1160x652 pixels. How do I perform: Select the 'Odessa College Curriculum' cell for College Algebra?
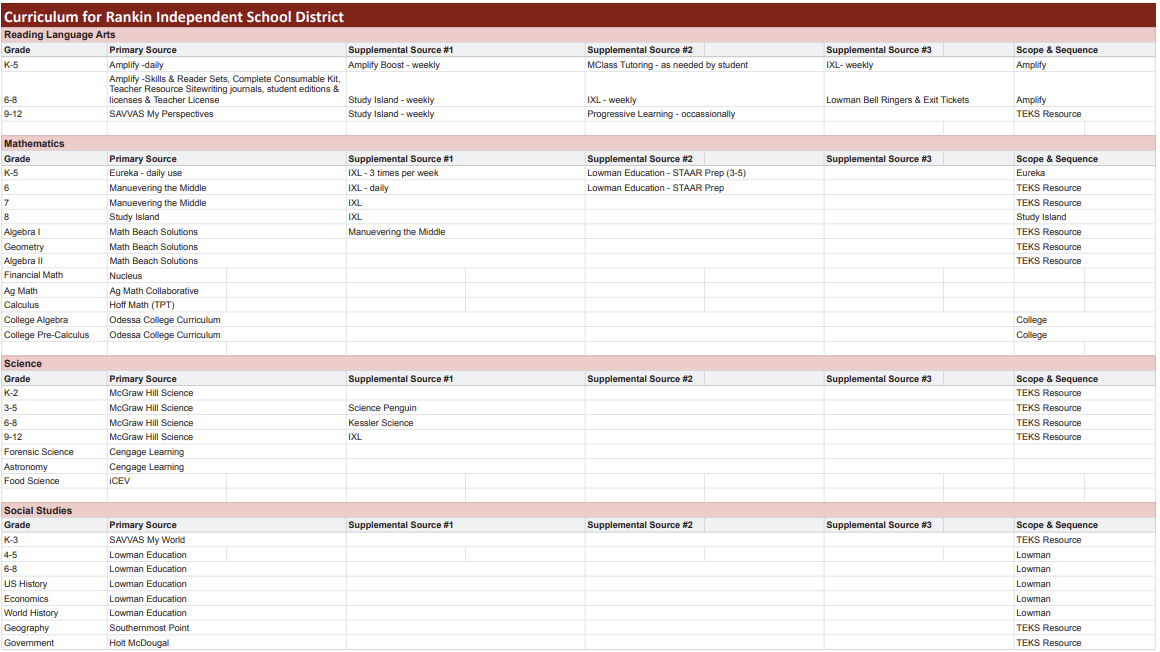[164, 320]
